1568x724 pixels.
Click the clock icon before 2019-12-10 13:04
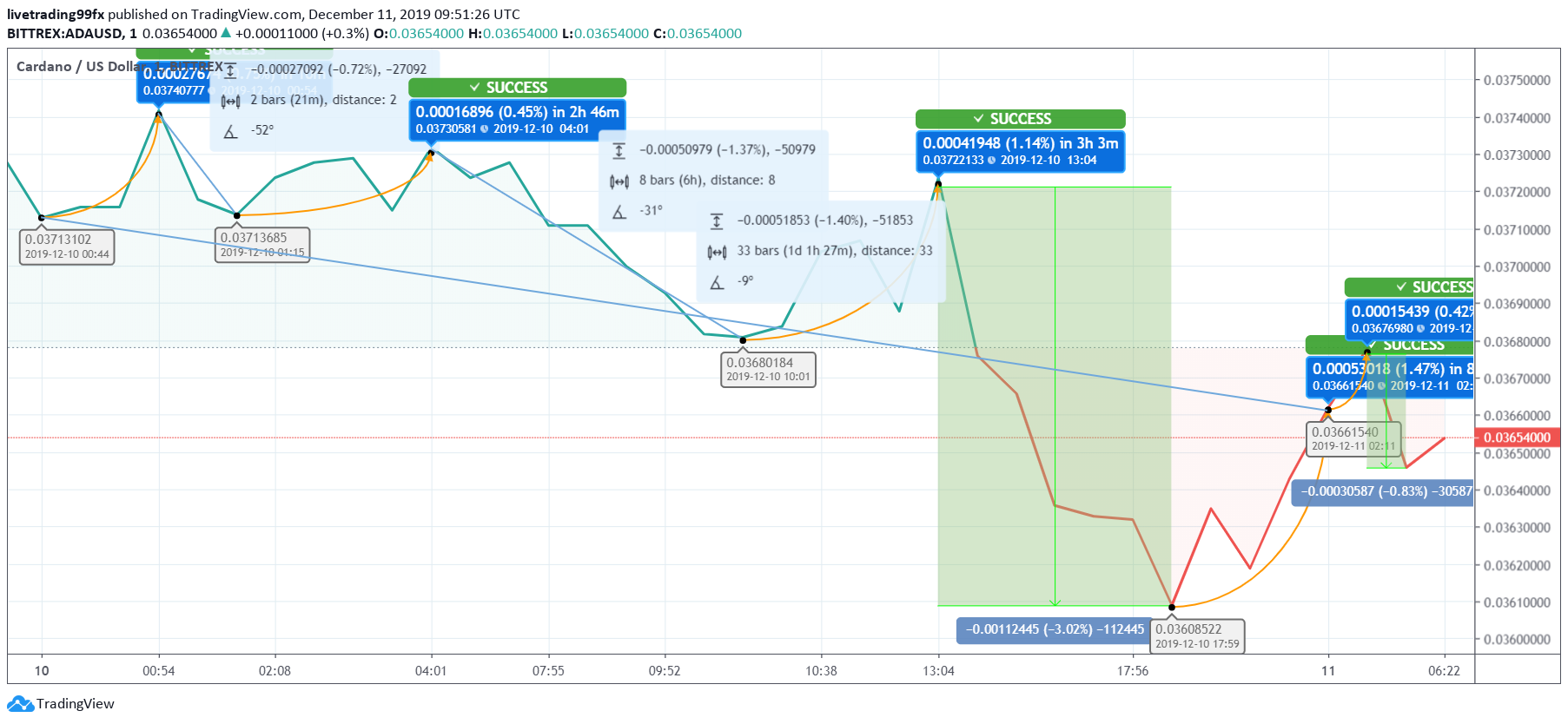tap(992, 161)
